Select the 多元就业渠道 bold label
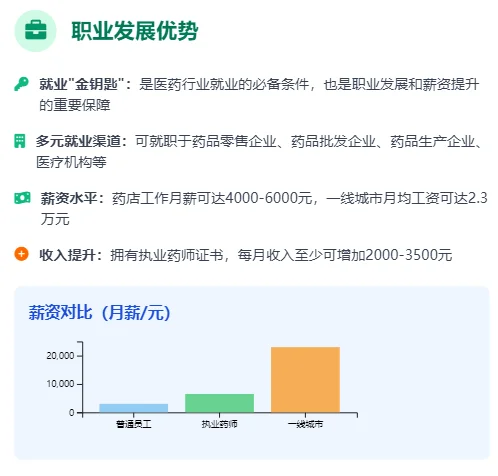 pos(81,141)
